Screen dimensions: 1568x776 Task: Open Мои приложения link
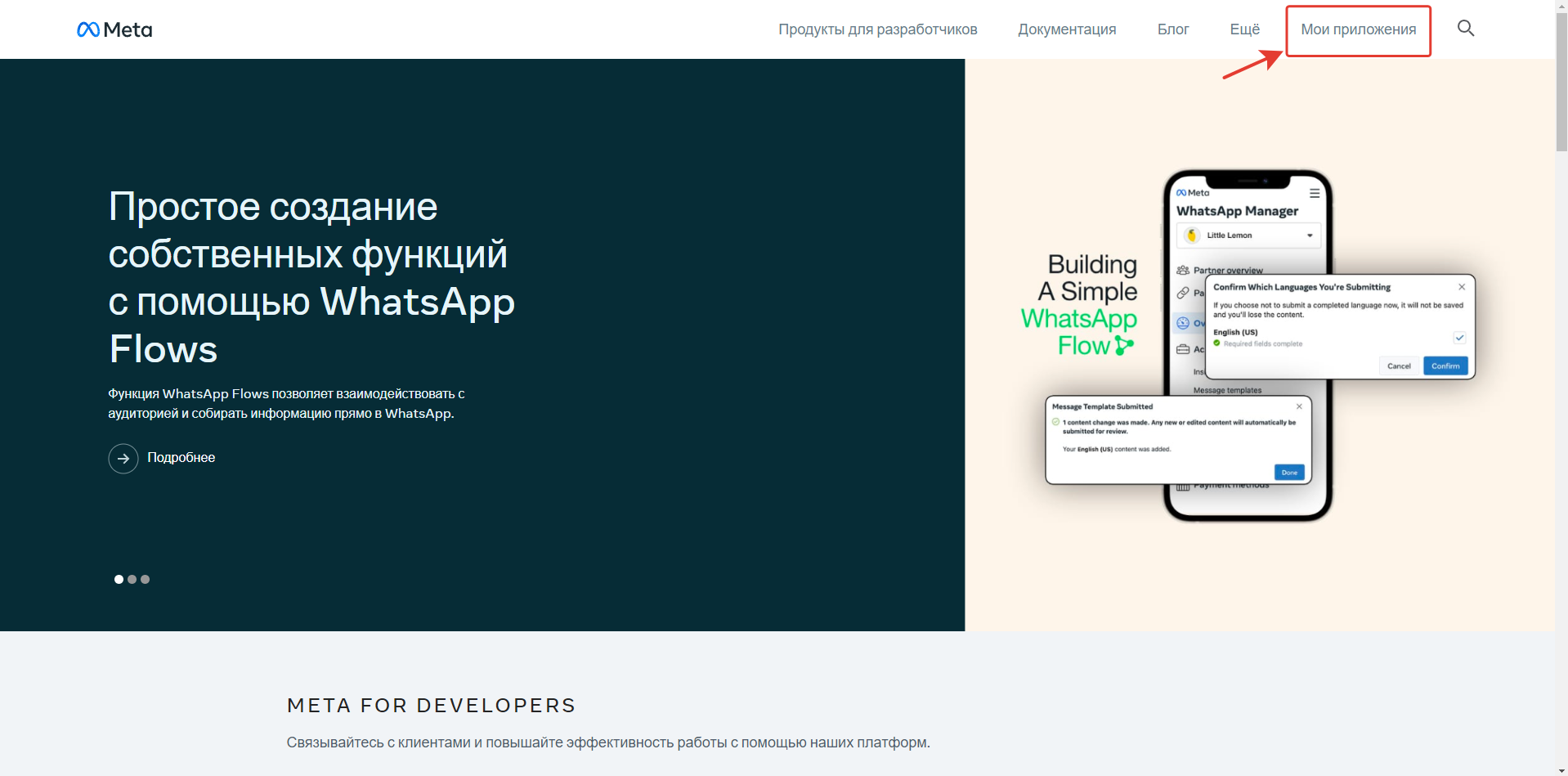[1358, 29]
